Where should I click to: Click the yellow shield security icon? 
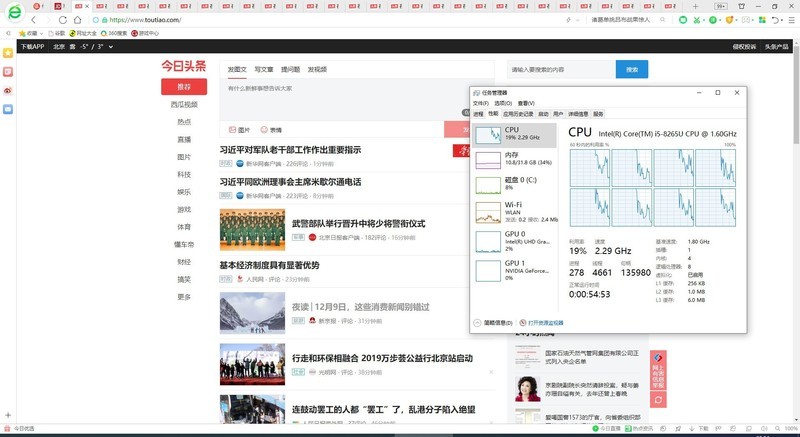click(x=730, y=20)
